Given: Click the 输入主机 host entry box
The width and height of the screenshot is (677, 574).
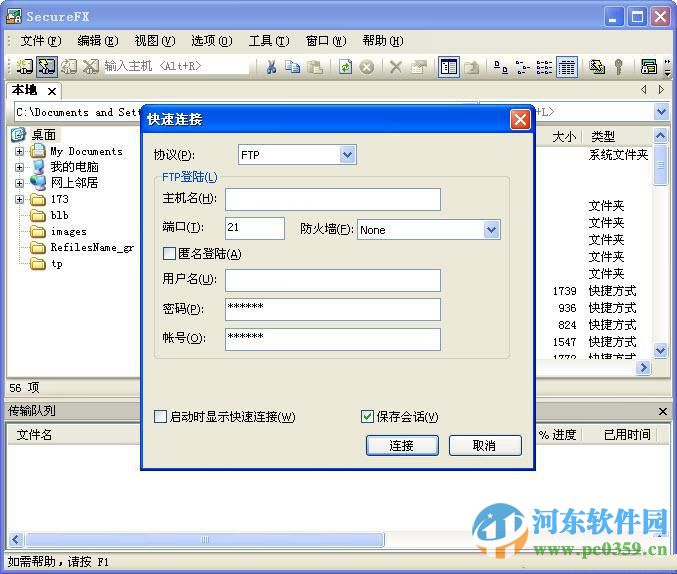Looking at the screenshot, I should point(176,66).
